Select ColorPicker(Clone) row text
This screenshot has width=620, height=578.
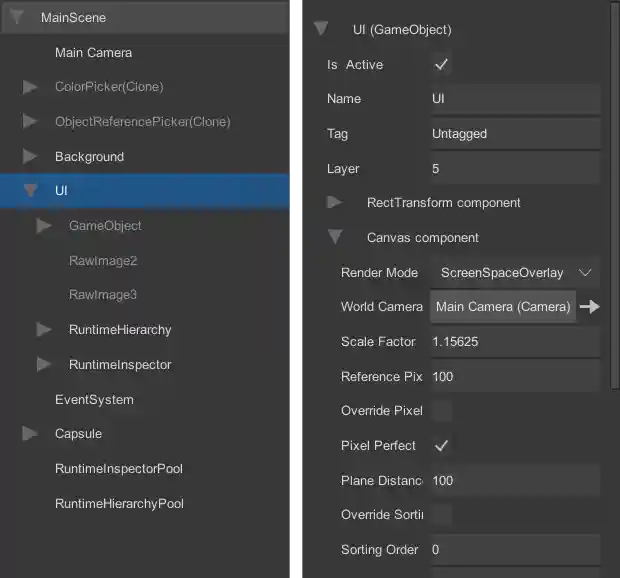109,87
